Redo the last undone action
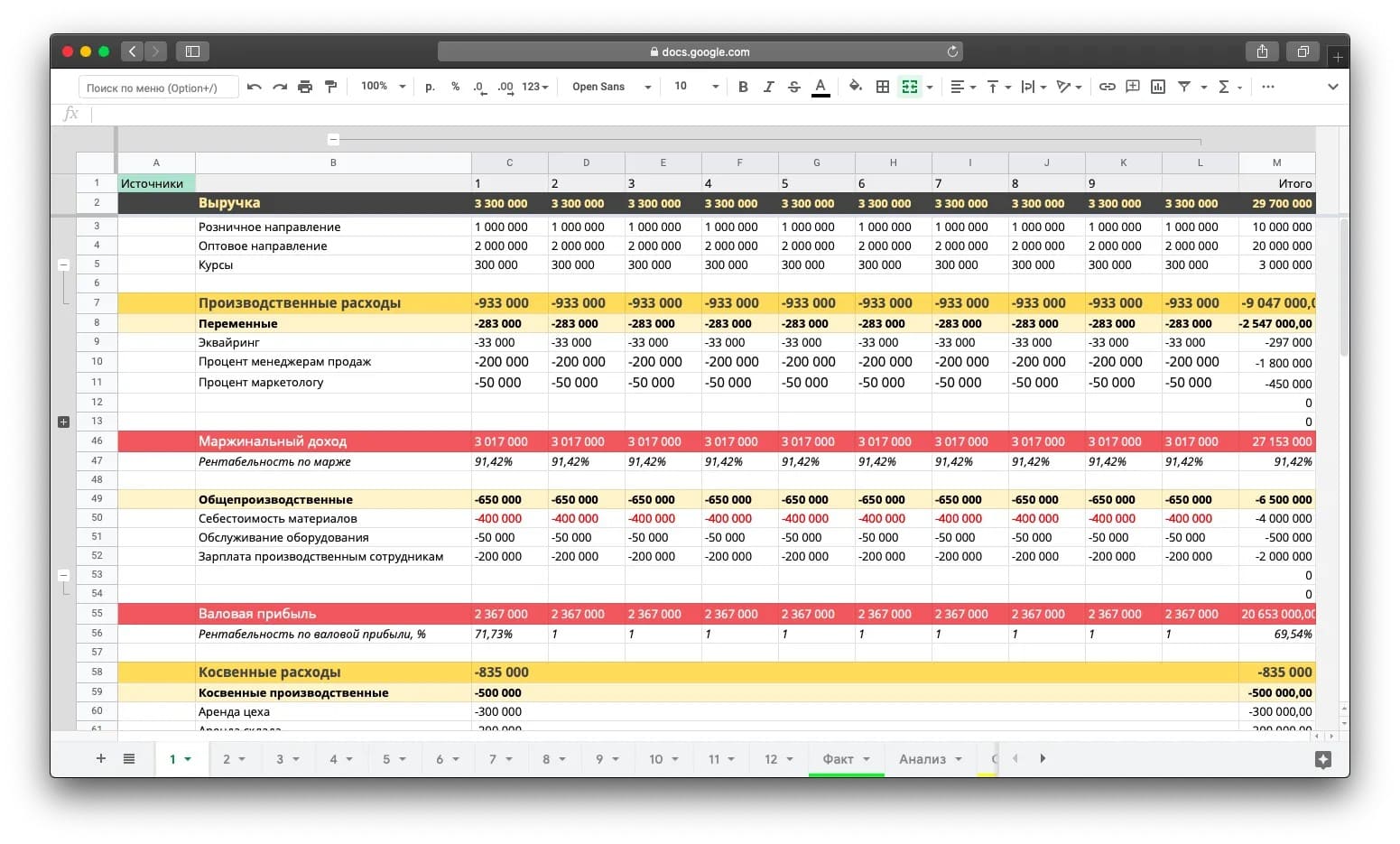The image size is (1400, 844). (280, 87)
